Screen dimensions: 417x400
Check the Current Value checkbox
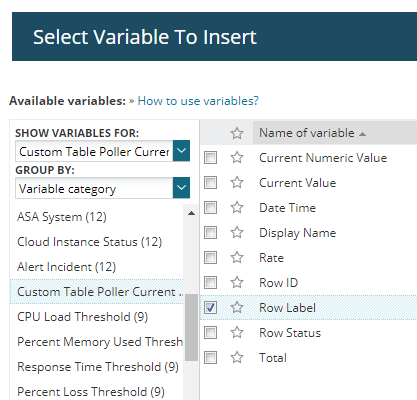(x=210, y=182)
